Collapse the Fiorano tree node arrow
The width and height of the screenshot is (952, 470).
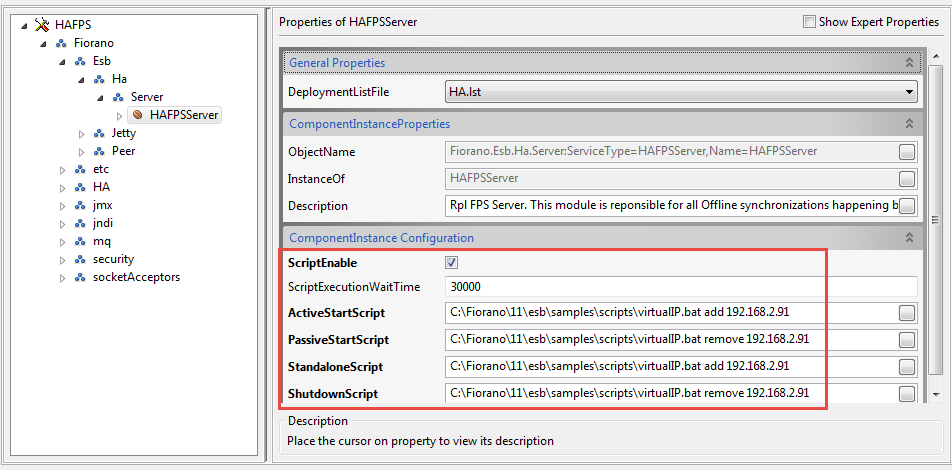click(x=43, y=44)
